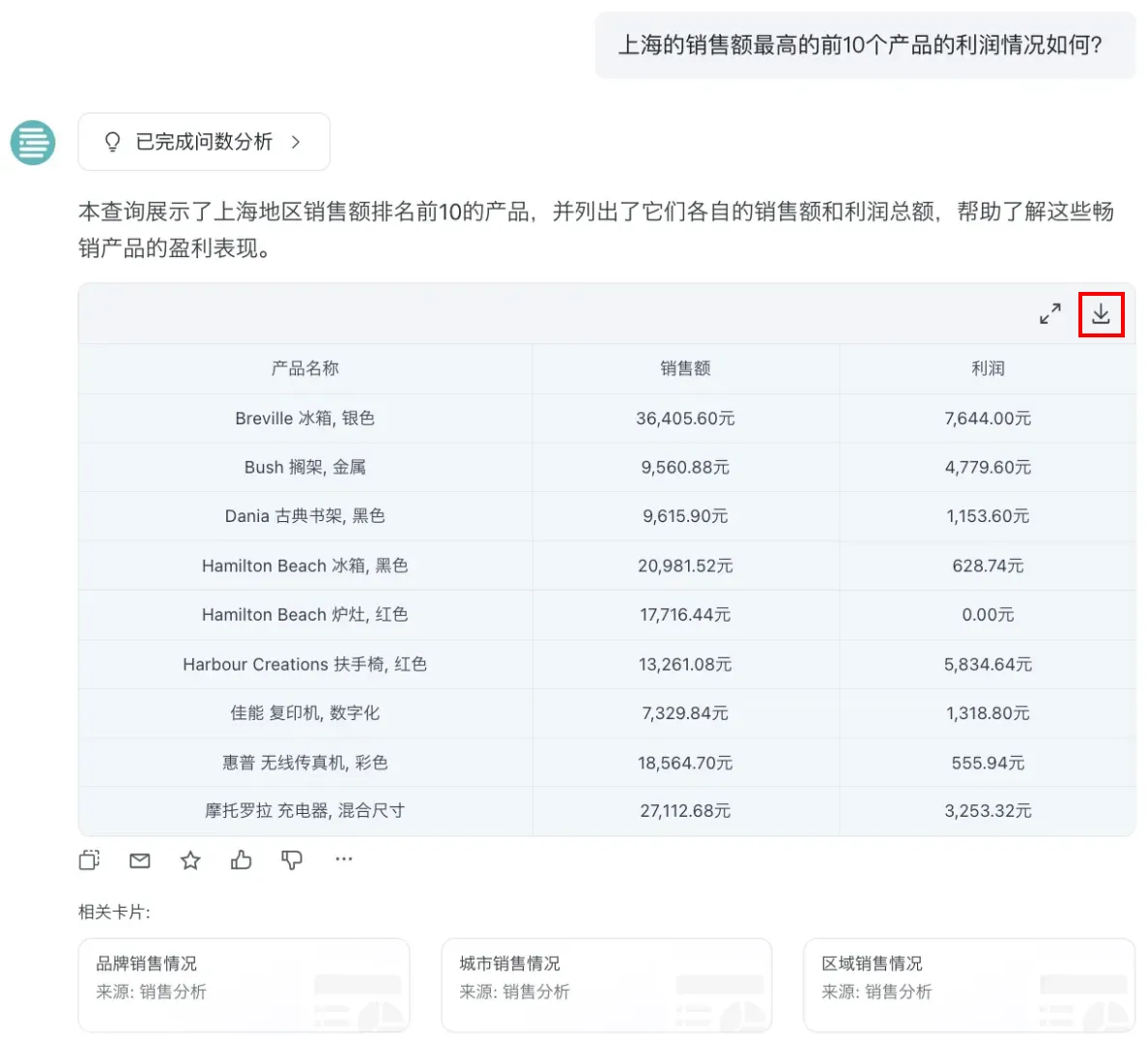Send the answer via the mail icon

(x=140, y=859)
